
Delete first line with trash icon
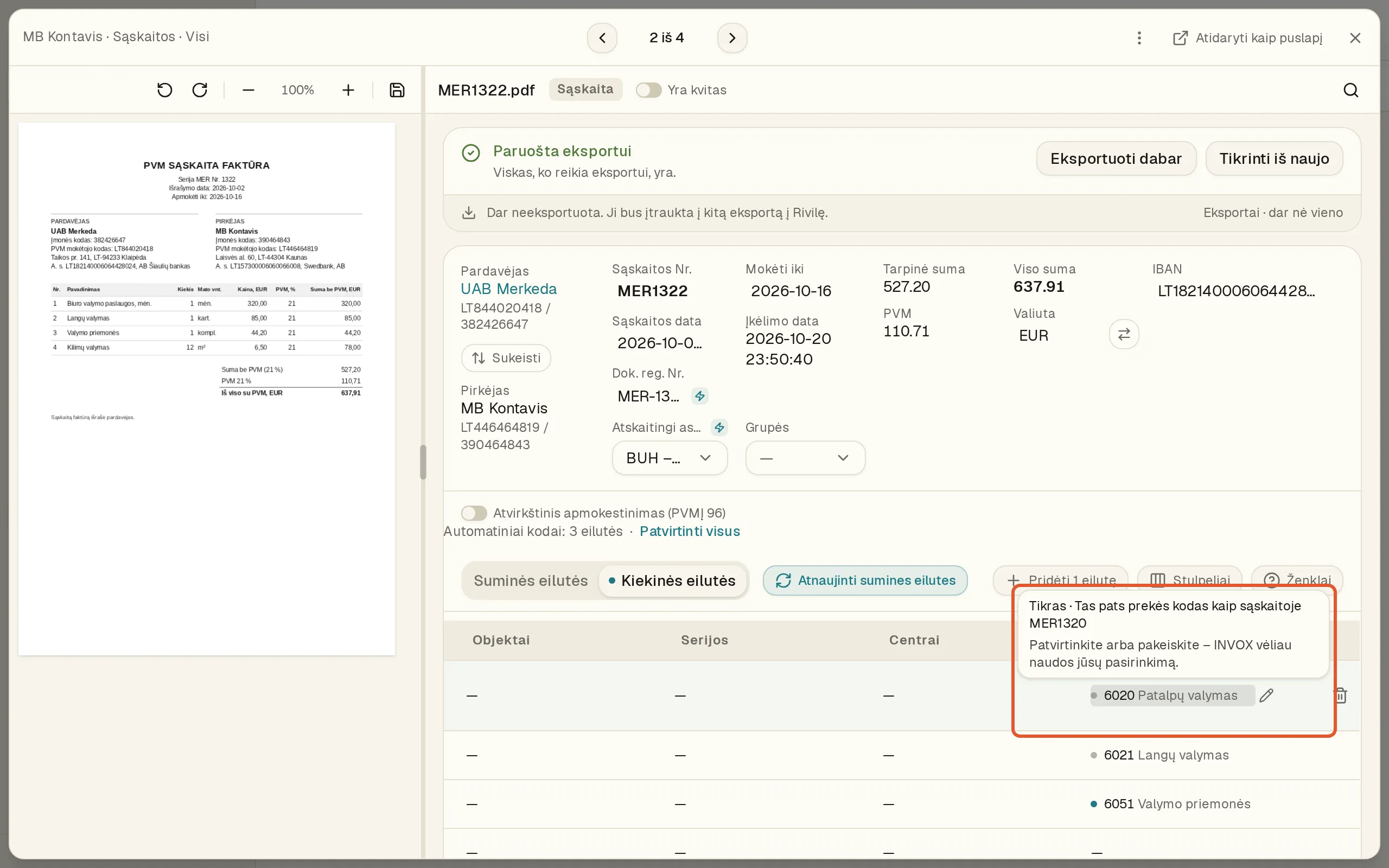tap(1341, 696)
